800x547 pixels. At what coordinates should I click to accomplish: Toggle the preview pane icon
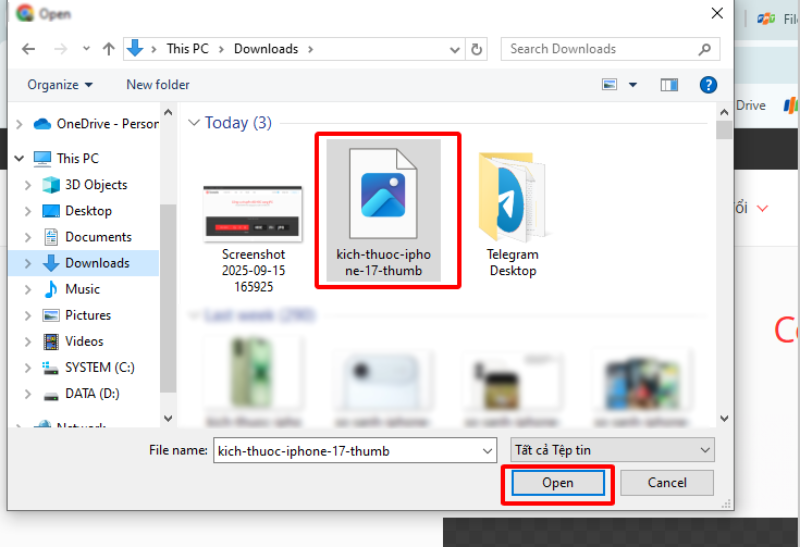669,85
